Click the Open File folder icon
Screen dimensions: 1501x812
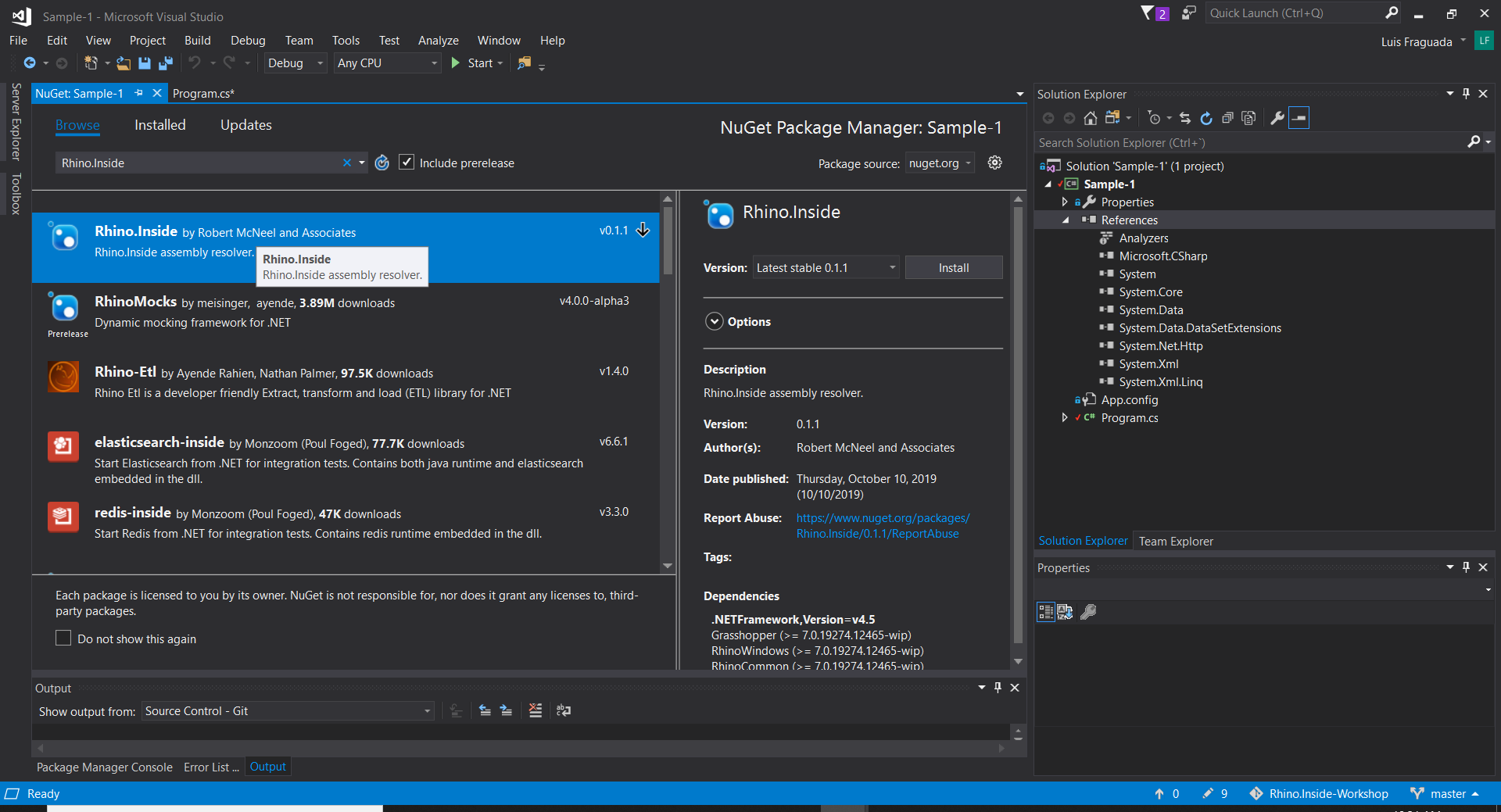pos(124,63)
